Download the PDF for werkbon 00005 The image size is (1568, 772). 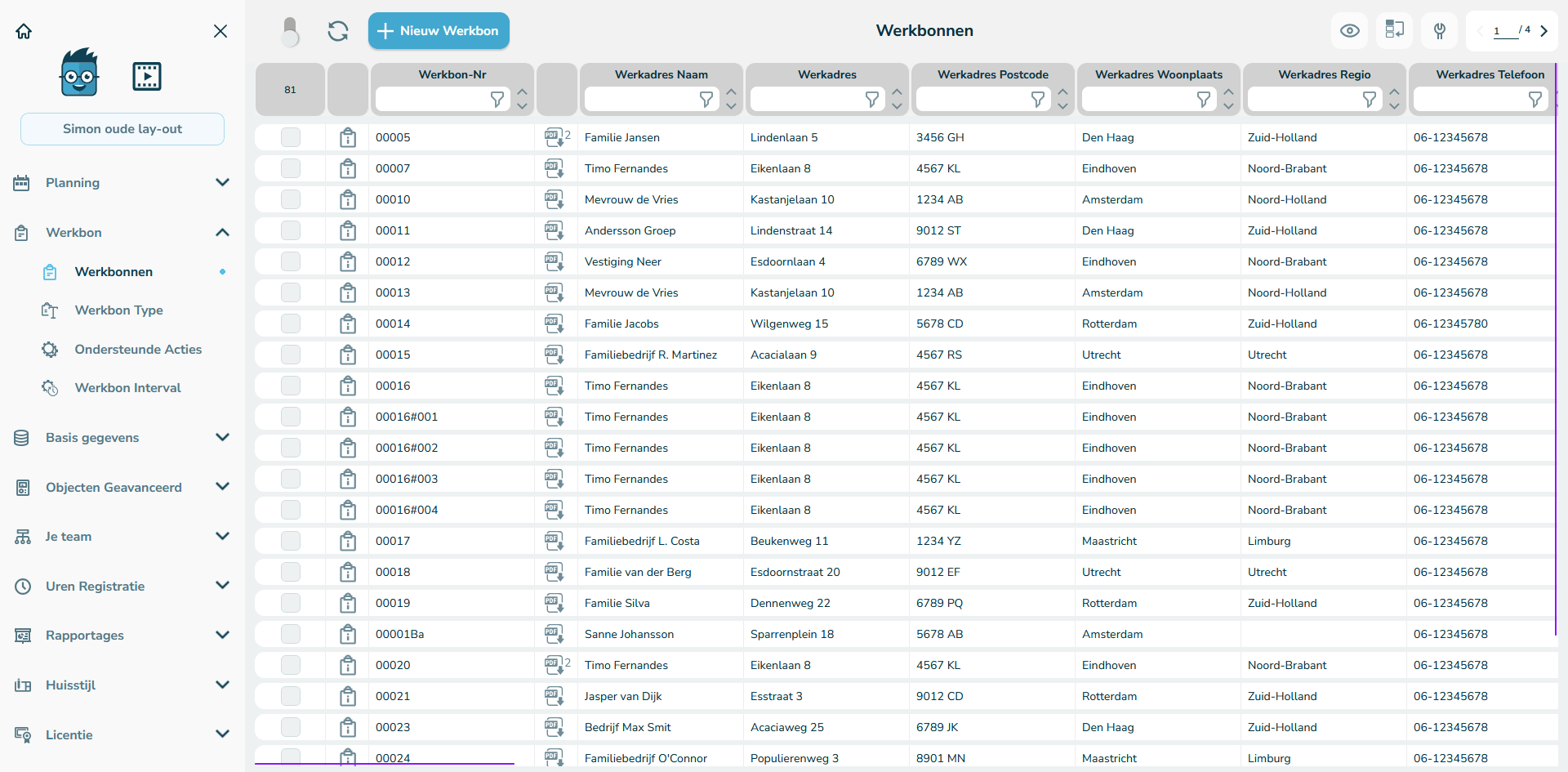coord(554,137)
